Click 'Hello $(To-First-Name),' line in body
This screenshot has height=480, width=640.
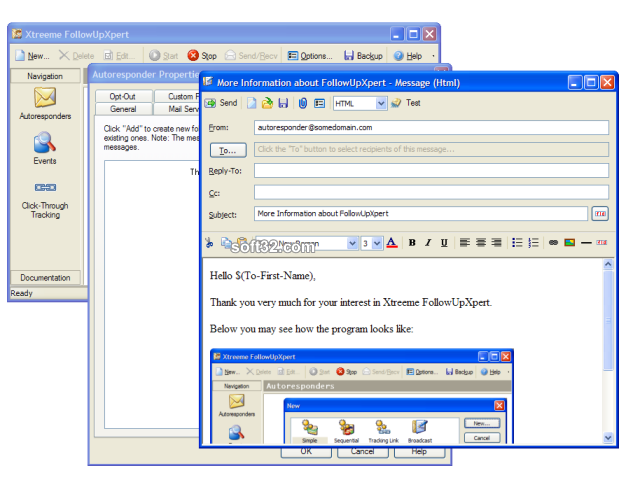pyautogui.click(x=262, y=276)
